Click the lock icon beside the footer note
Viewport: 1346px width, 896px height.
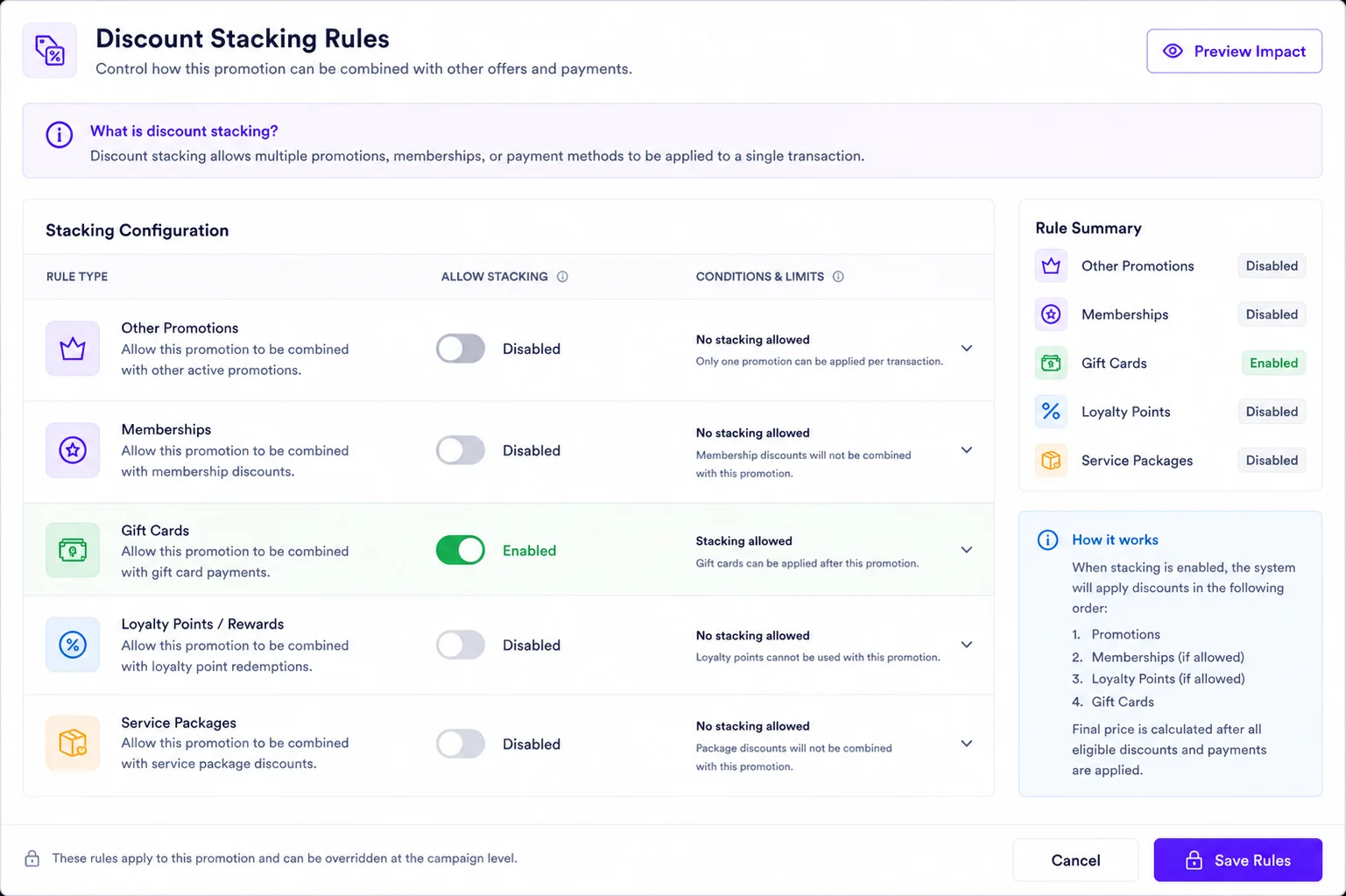click(32, 858)
